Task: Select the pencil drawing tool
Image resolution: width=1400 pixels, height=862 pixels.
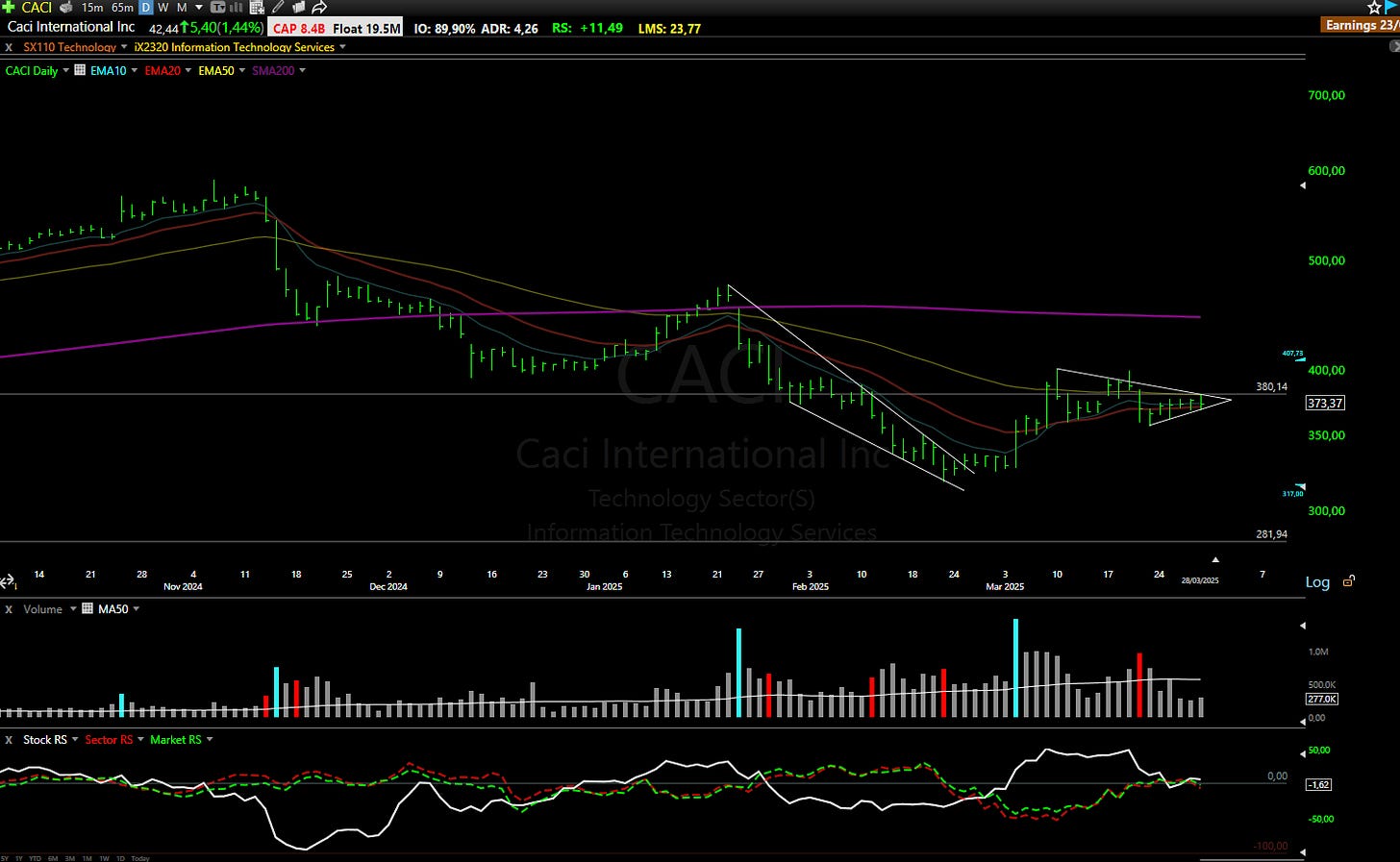Action: [x=278, y=7]
